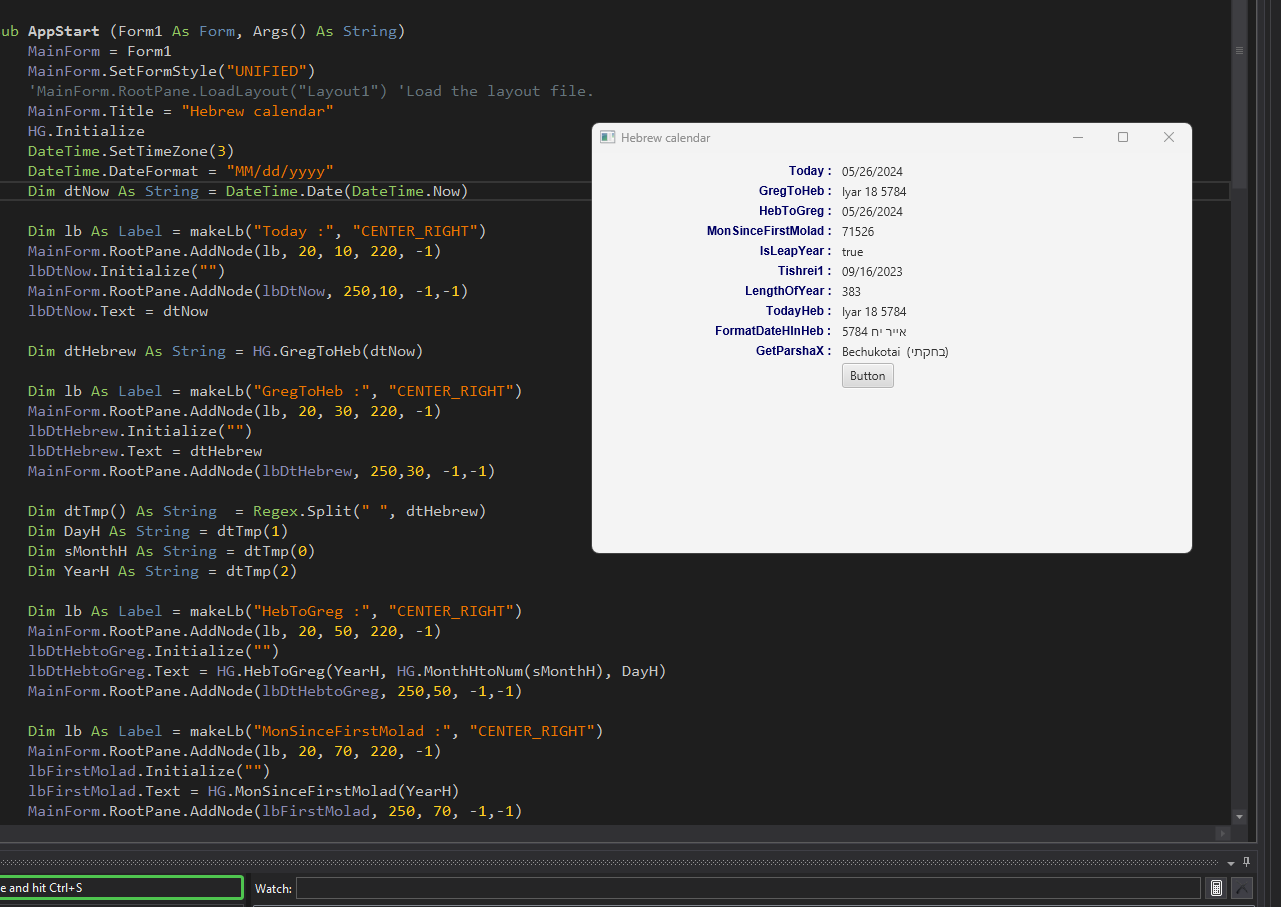
Task: Click the GetParshaX value Bechukotai label
Action: pos(895,351)
